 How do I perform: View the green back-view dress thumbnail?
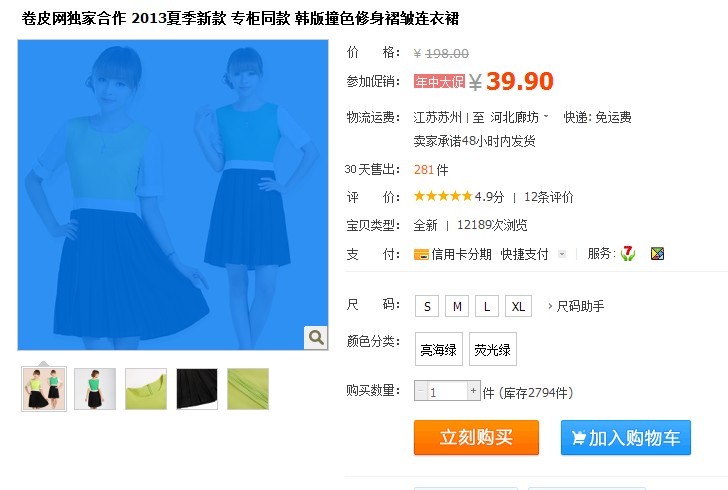click(x=95, y=389)
